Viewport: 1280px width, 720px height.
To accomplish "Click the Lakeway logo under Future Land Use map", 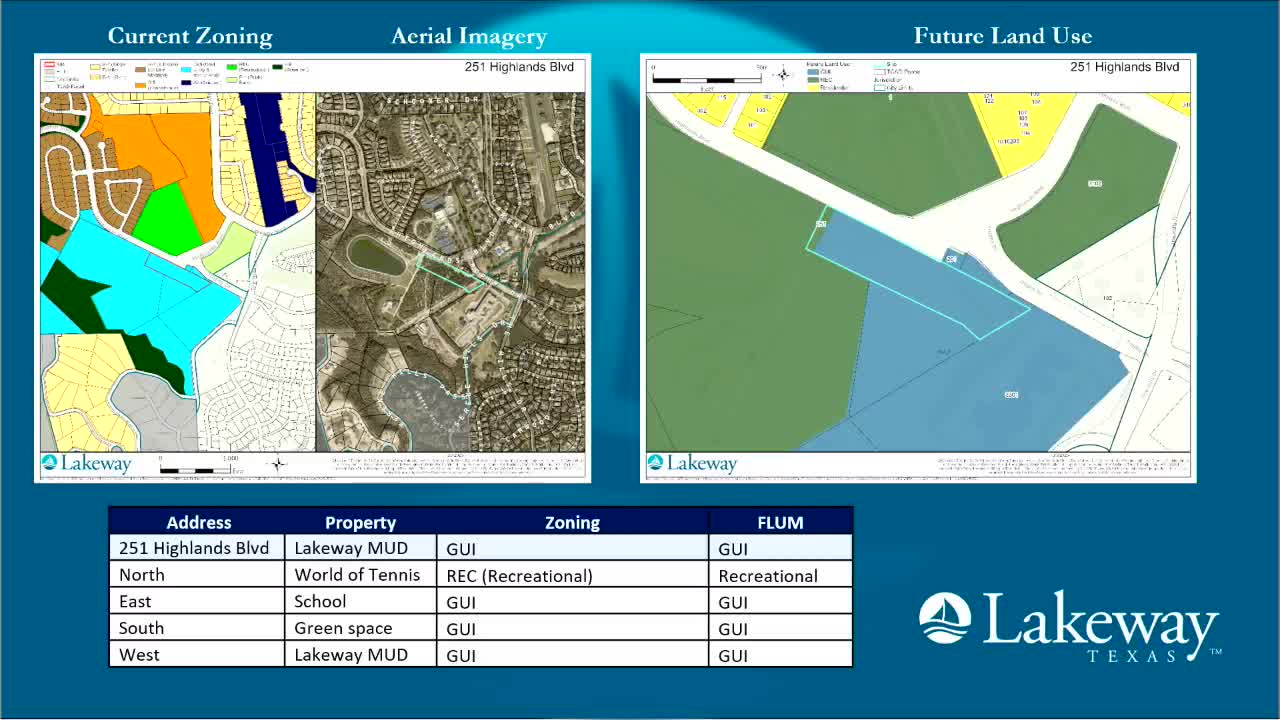I will pos(692,463).
